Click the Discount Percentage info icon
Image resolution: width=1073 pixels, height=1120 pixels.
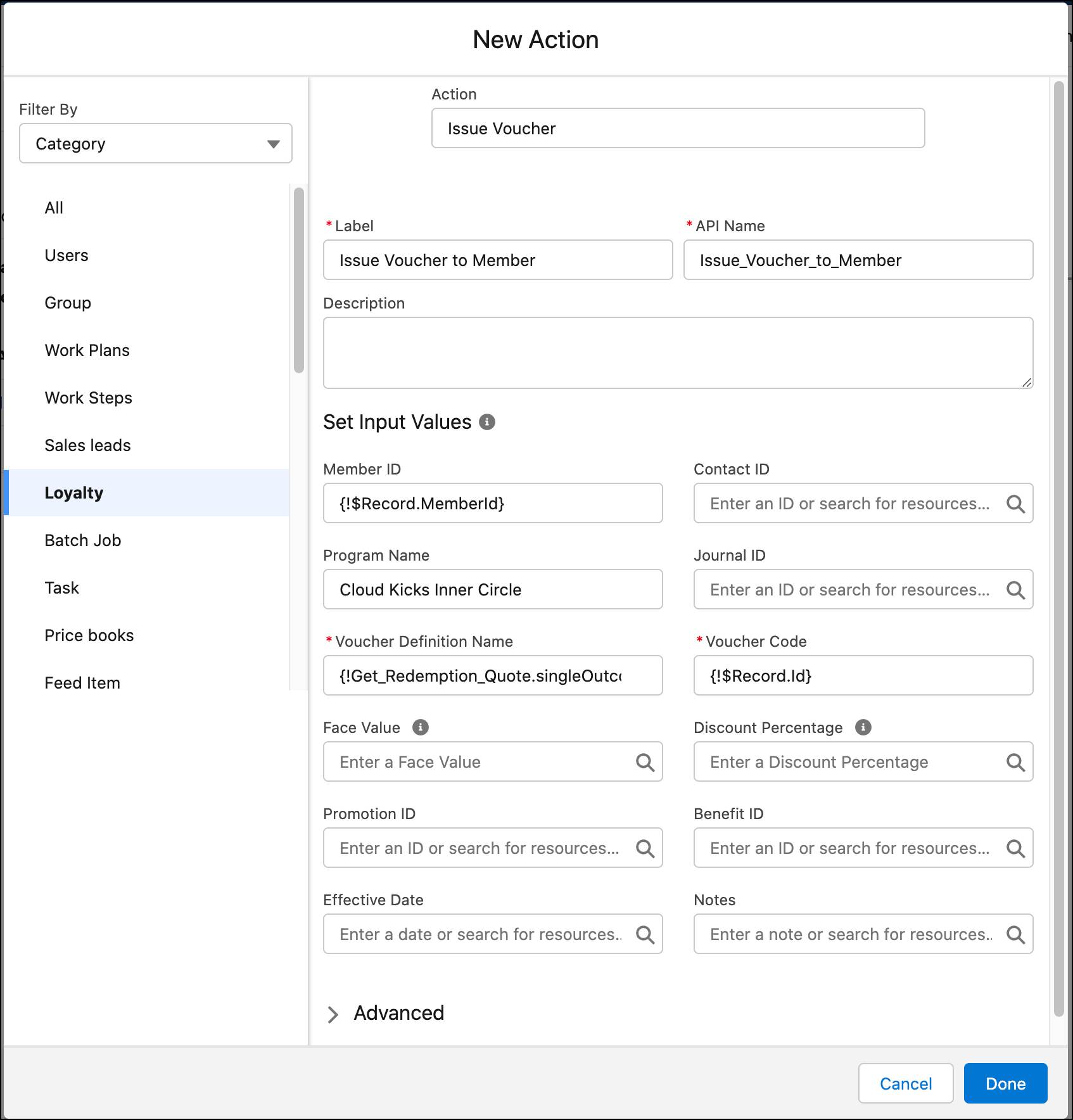pos(863,727)
